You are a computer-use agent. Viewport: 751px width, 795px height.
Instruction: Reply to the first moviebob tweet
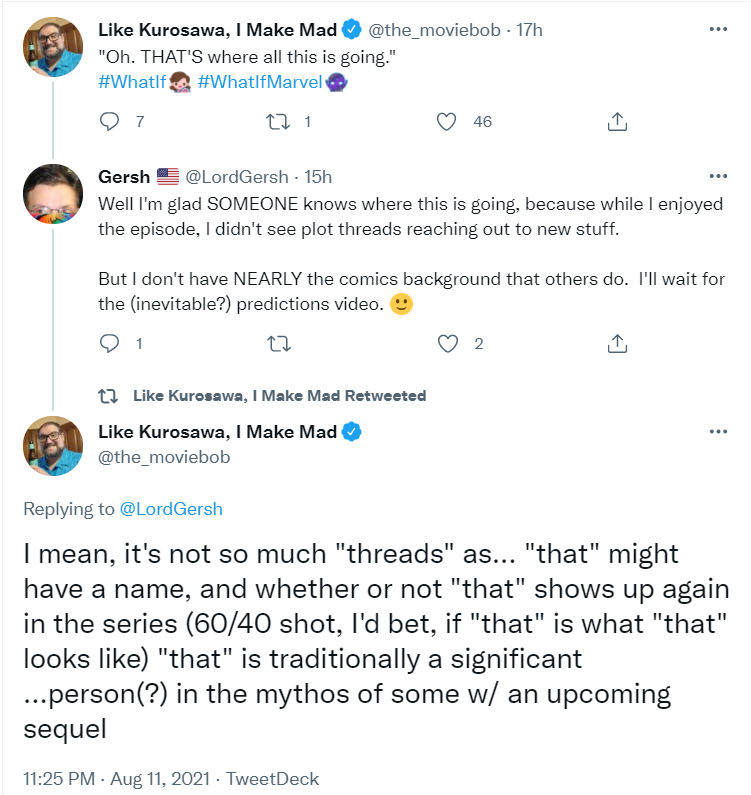point(109,122)
